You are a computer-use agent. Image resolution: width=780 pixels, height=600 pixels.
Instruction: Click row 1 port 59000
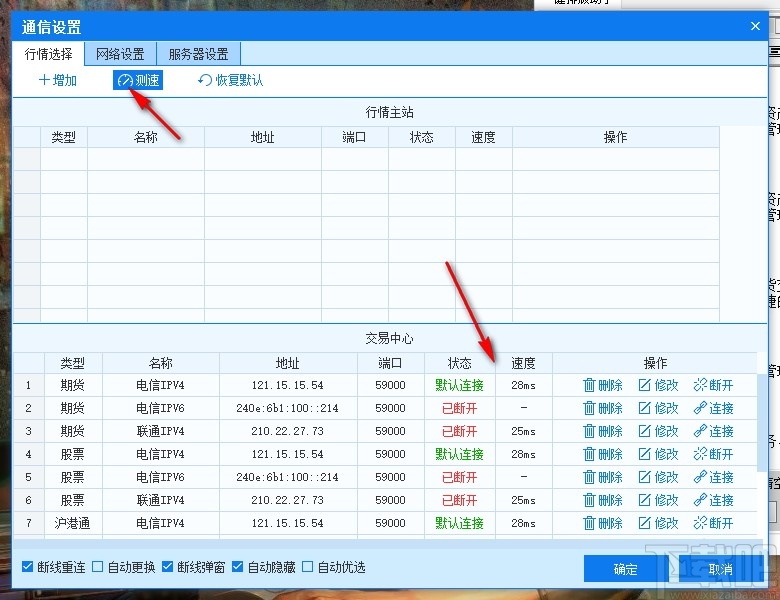click(x=390, y=385)
